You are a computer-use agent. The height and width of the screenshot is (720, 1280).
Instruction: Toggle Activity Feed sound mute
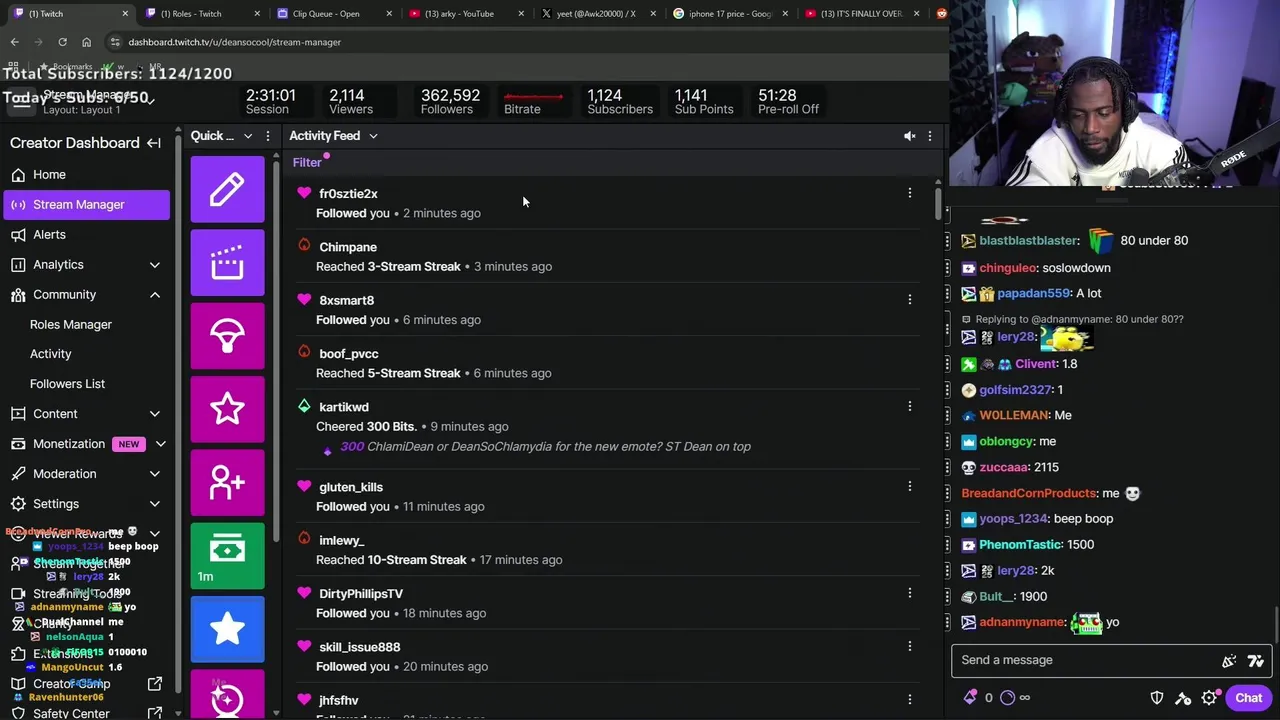click(909, 136)
